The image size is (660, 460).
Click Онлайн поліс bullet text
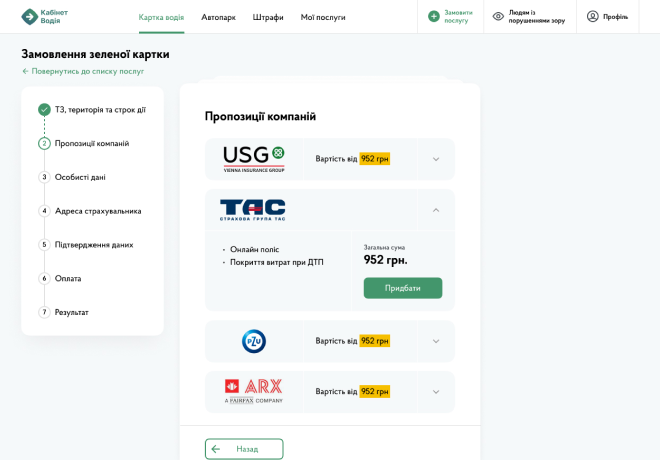point(254,249)
